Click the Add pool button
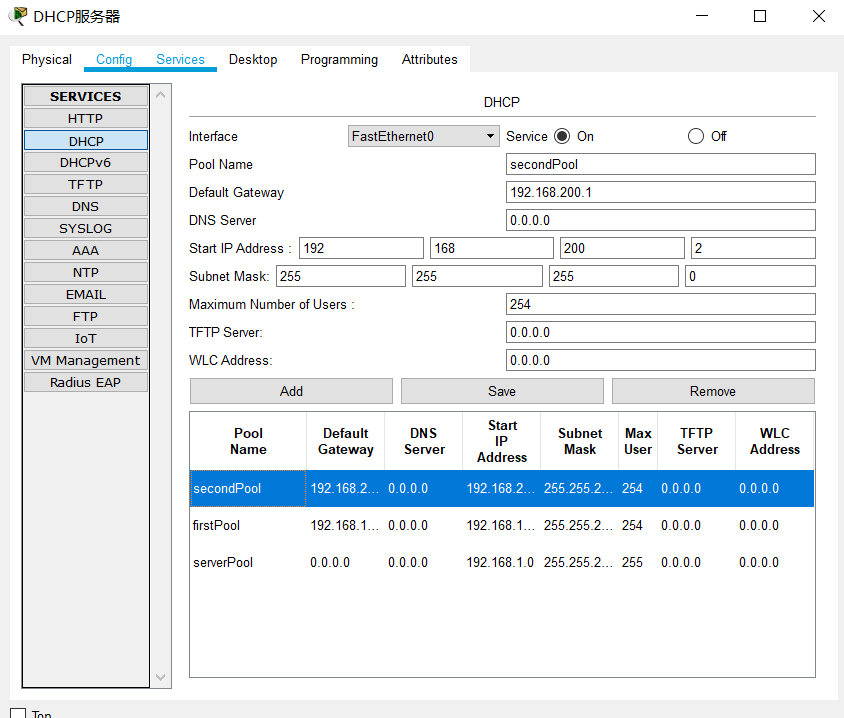 click(x=291, y=391)
